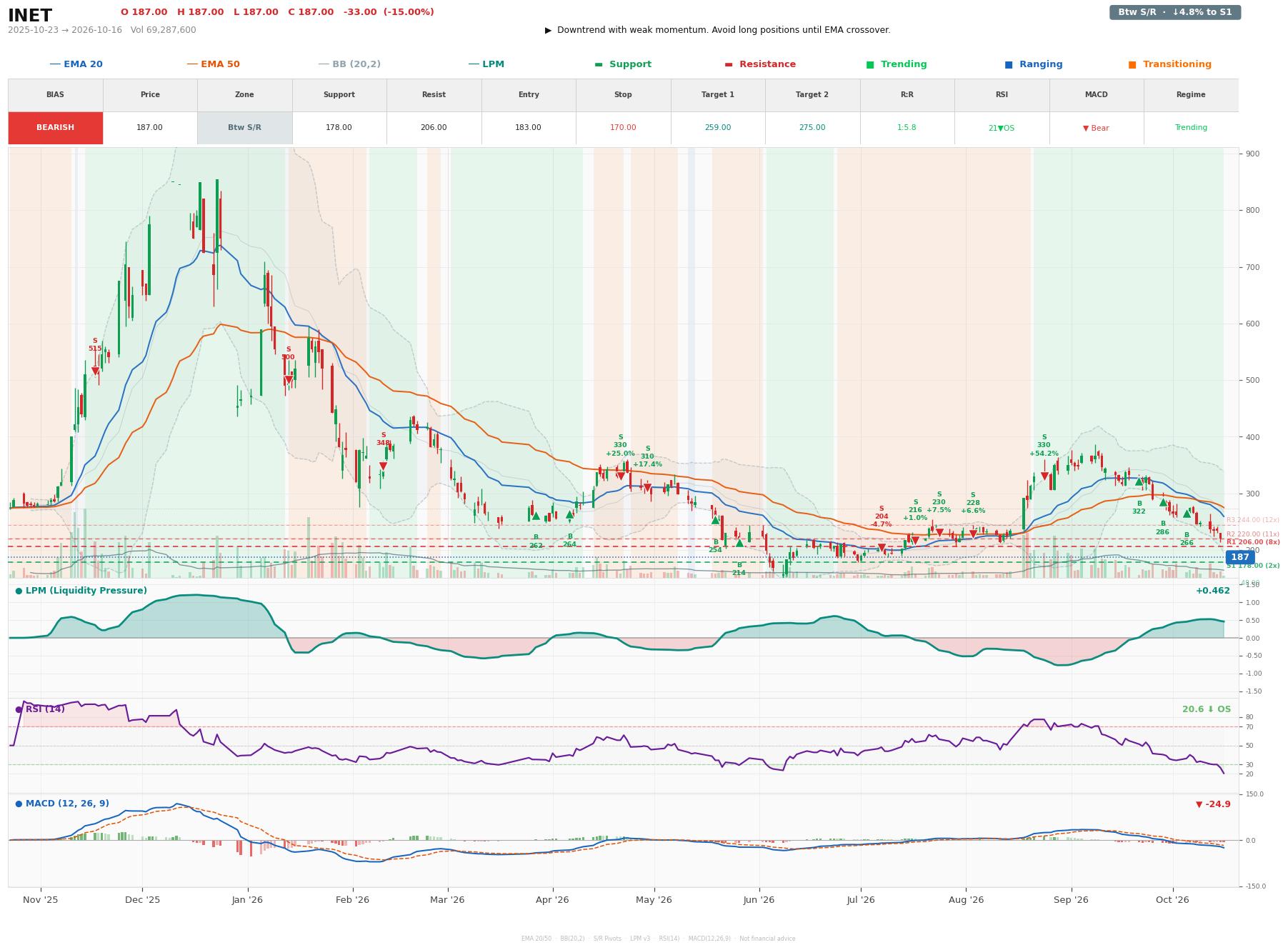Select the LPM legend item
Viewport: 1288px width, 950px height.
[x=486, y=64]
